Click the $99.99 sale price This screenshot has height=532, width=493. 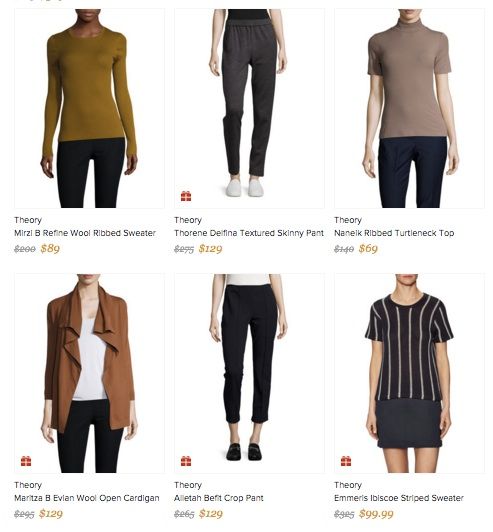(x=376, y=514)
